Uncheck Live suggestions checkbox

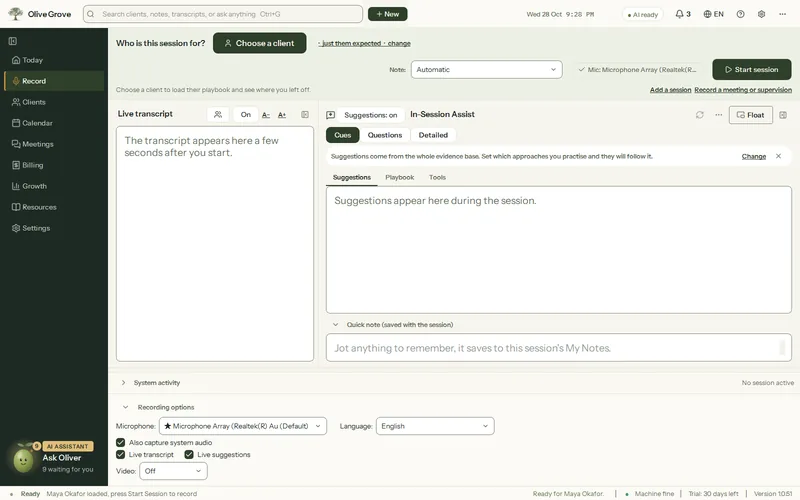pyautogui.click(x=189, y=455)
